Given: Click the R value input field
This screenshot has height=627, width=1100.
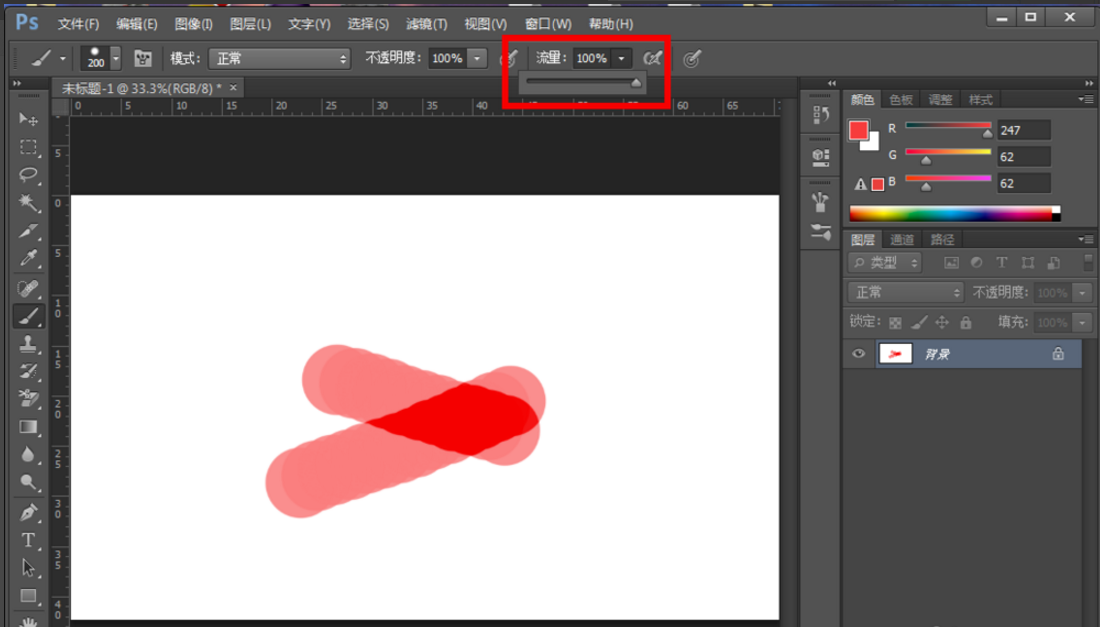Looking at the screenshot, I should [1023, 130].
